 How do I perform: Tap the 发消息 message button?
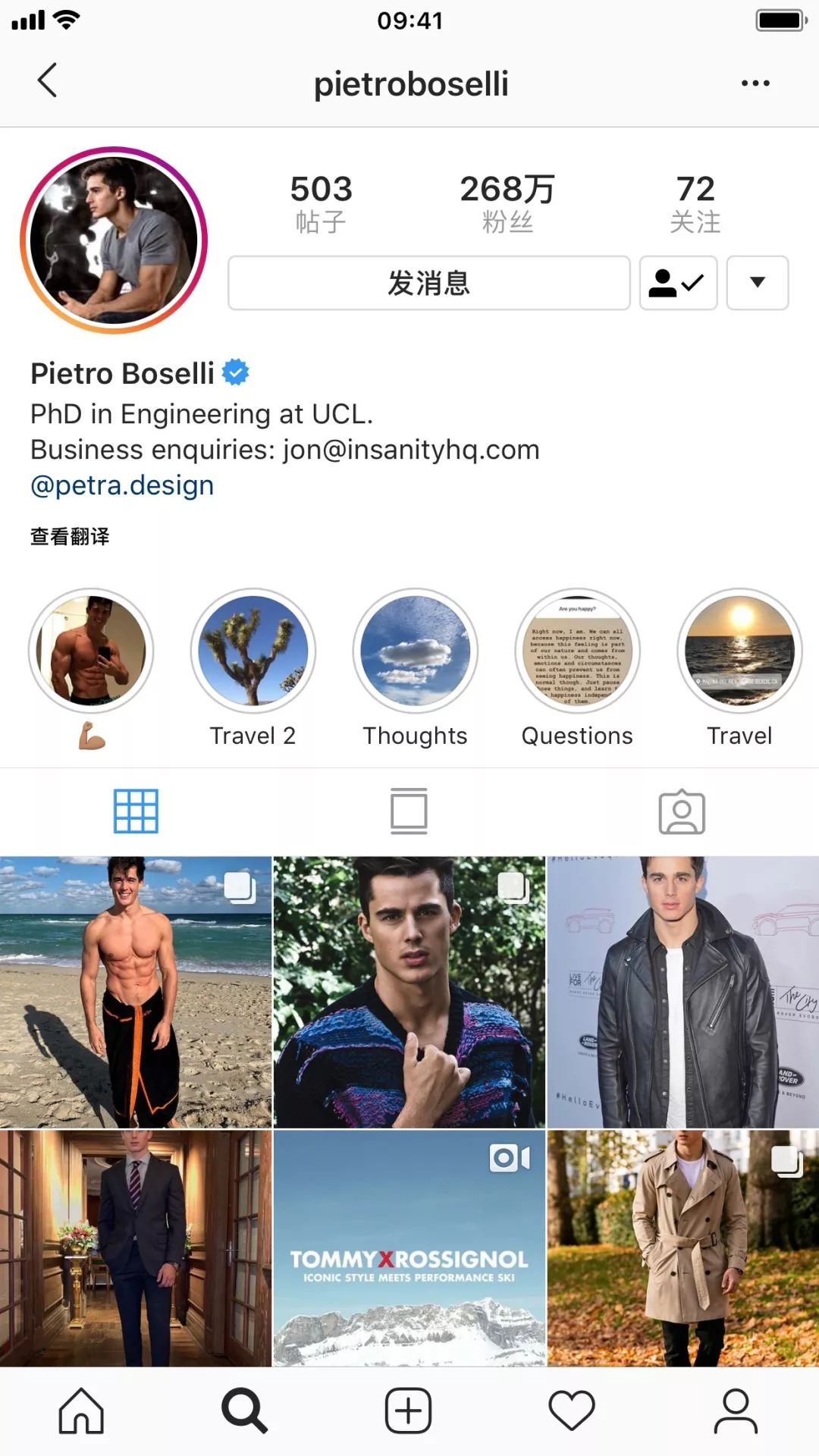[429, 283]
